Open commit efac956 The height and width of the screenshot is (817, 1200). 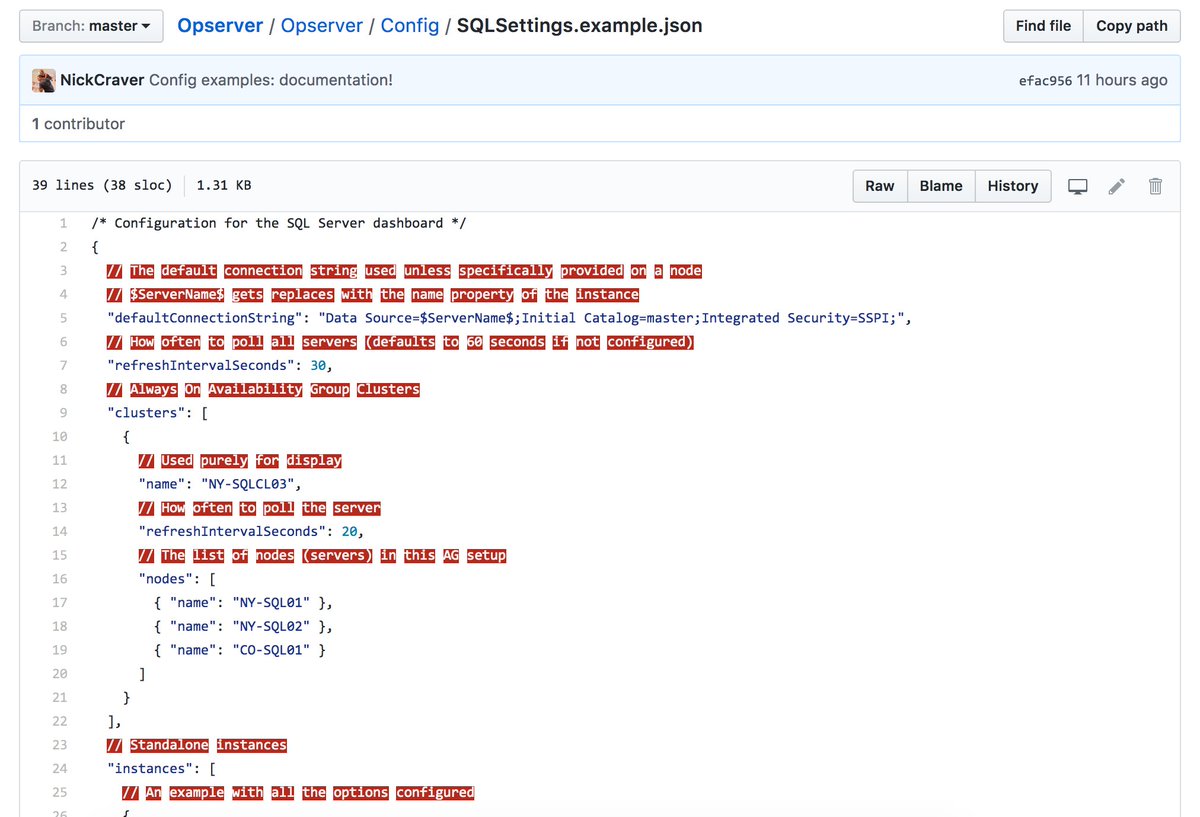point(1045,81)
